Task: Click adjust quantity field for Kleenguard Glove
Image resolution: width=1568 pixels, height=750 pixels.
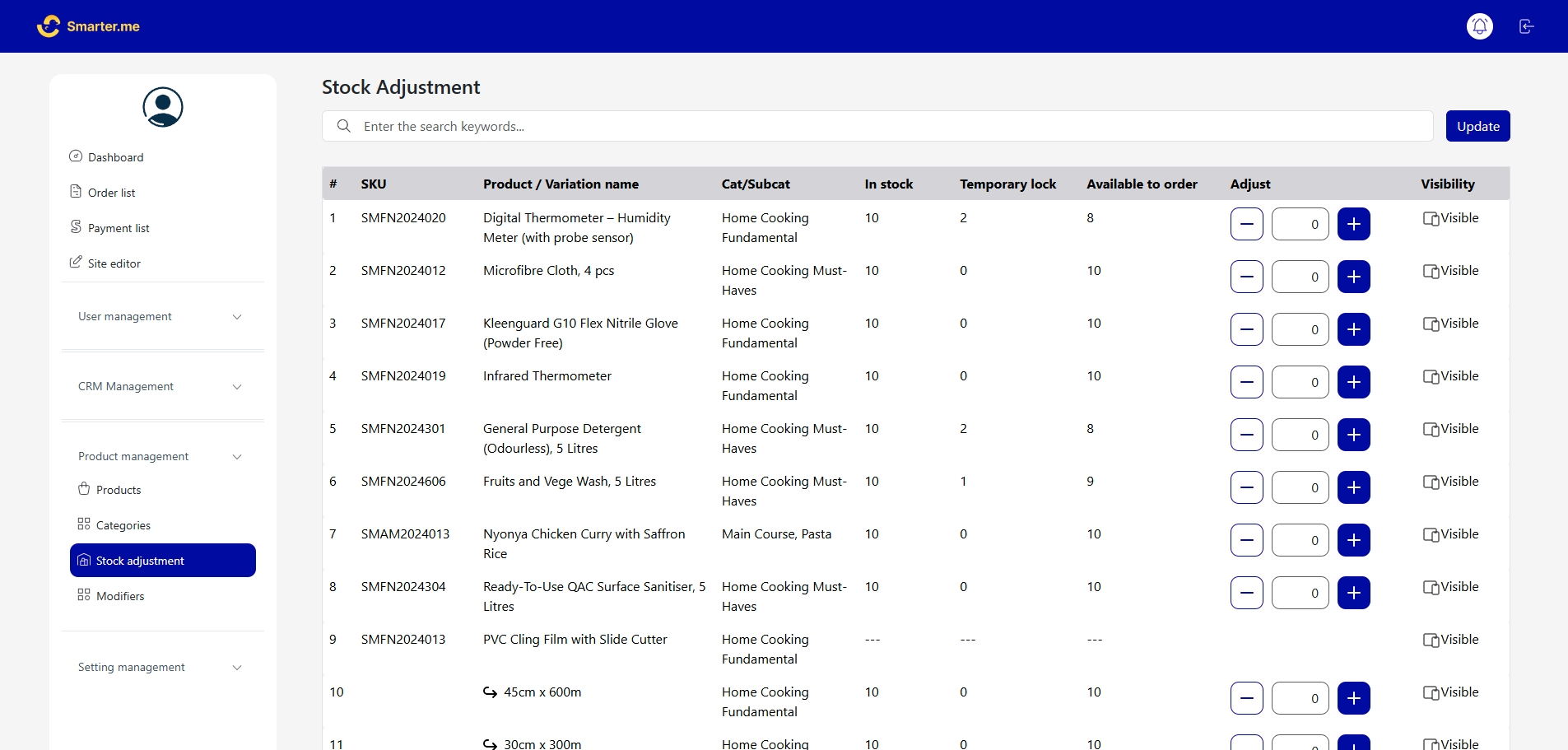Action: 1300,329
